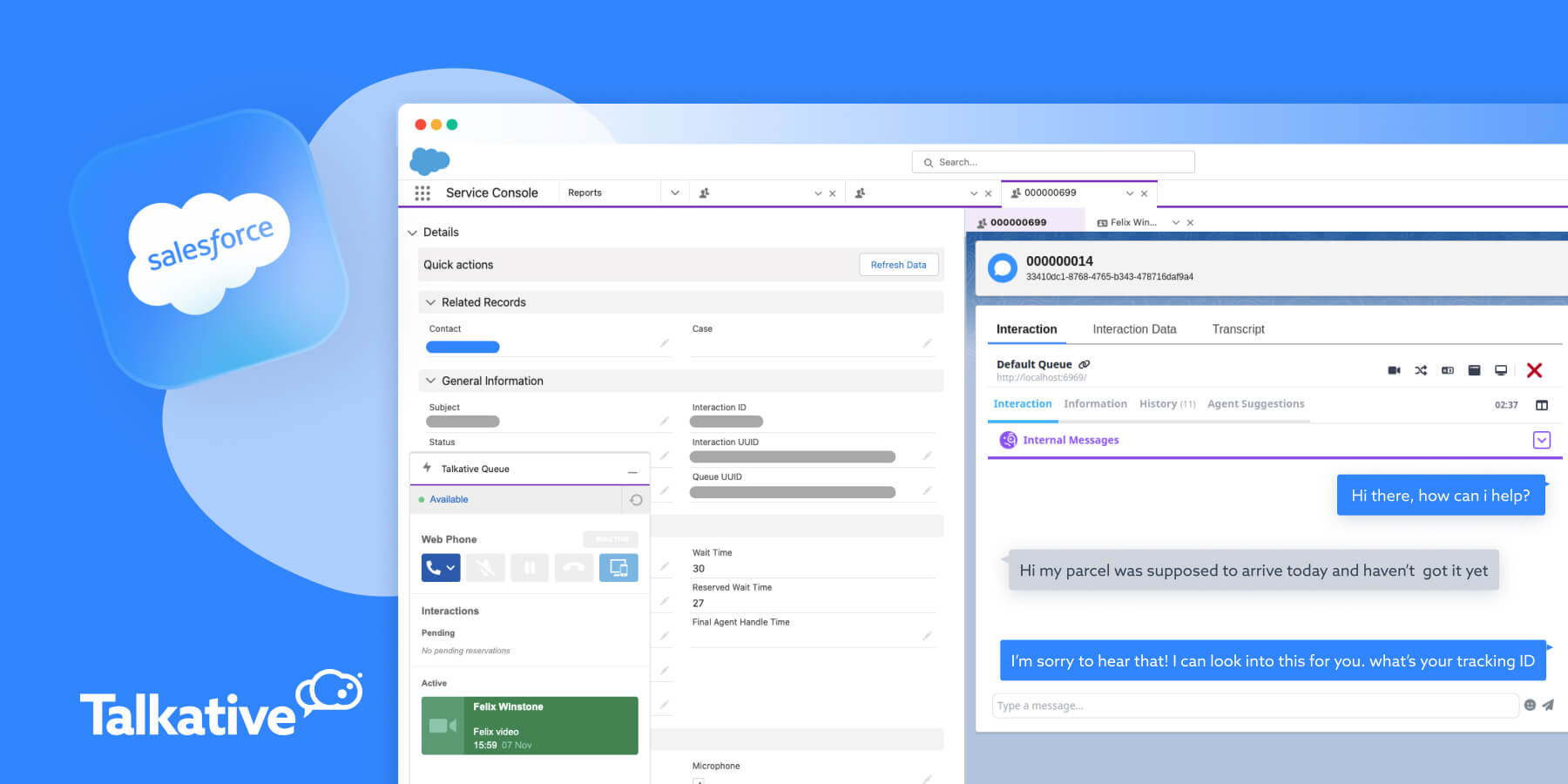Select the split view icon beside the timer

[x=1541, y=404]
